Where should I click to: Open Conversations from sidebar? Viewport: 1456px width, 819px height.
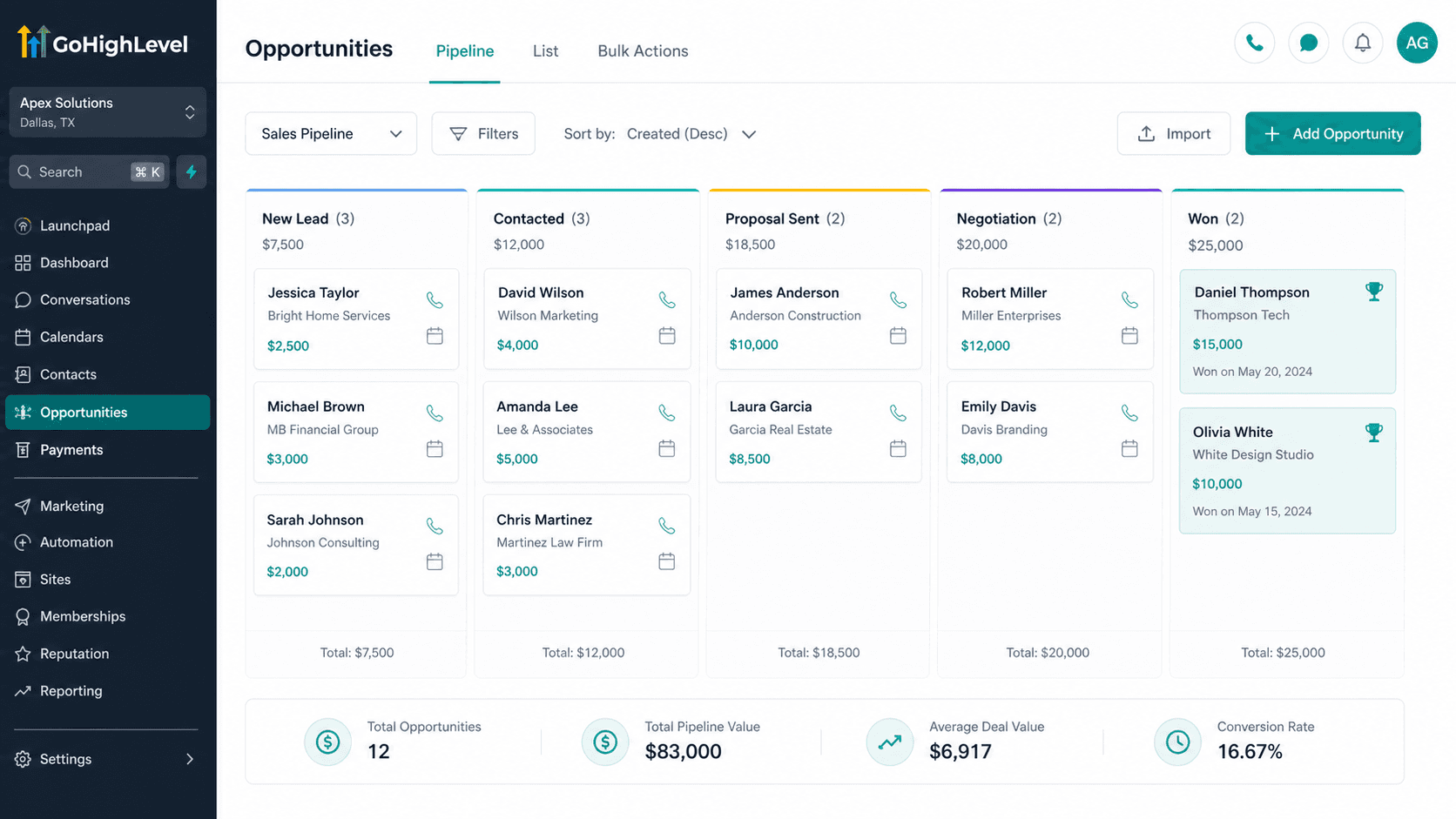[108, 299]
